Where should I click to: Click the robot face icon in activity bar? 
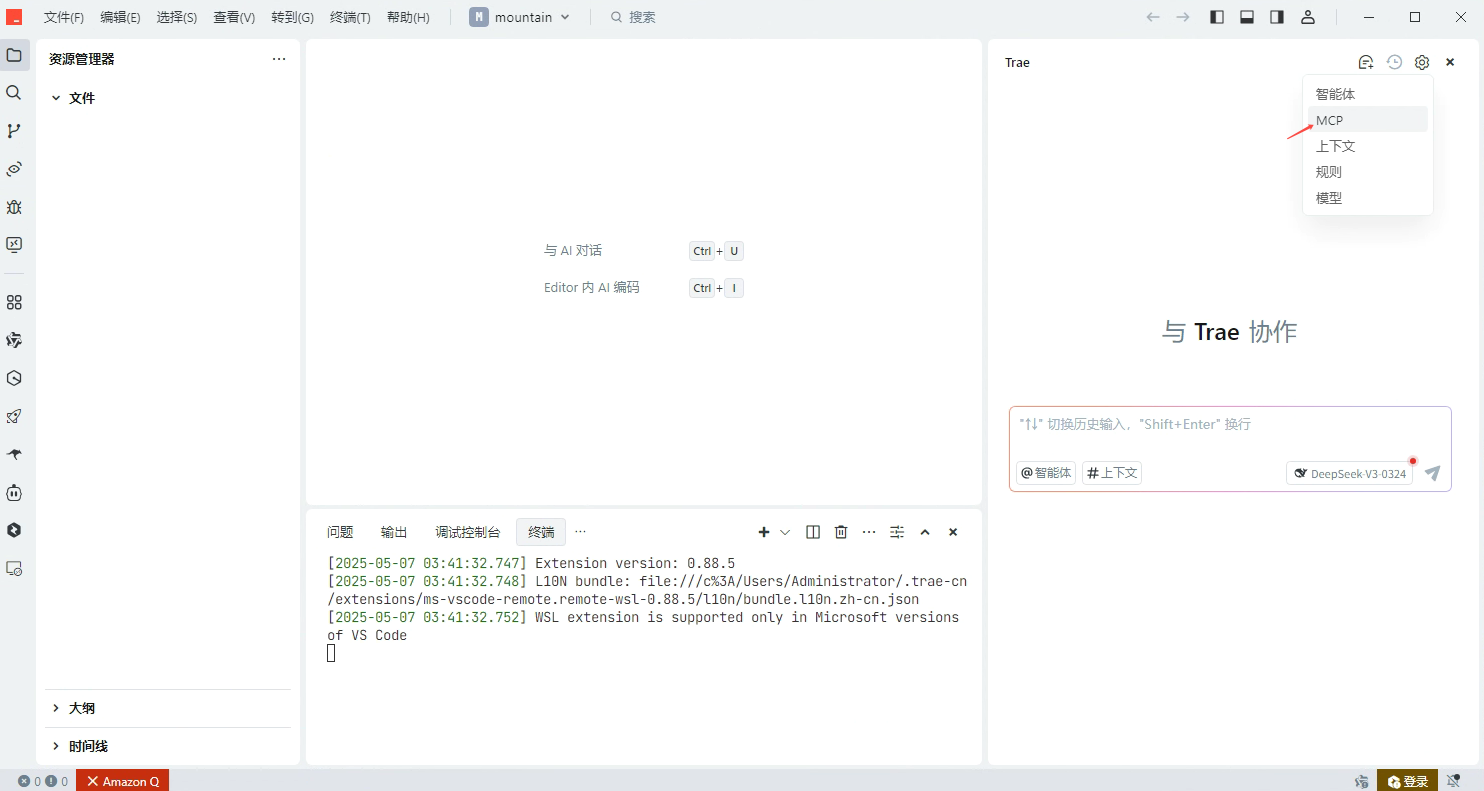click(x=14, y=492)
